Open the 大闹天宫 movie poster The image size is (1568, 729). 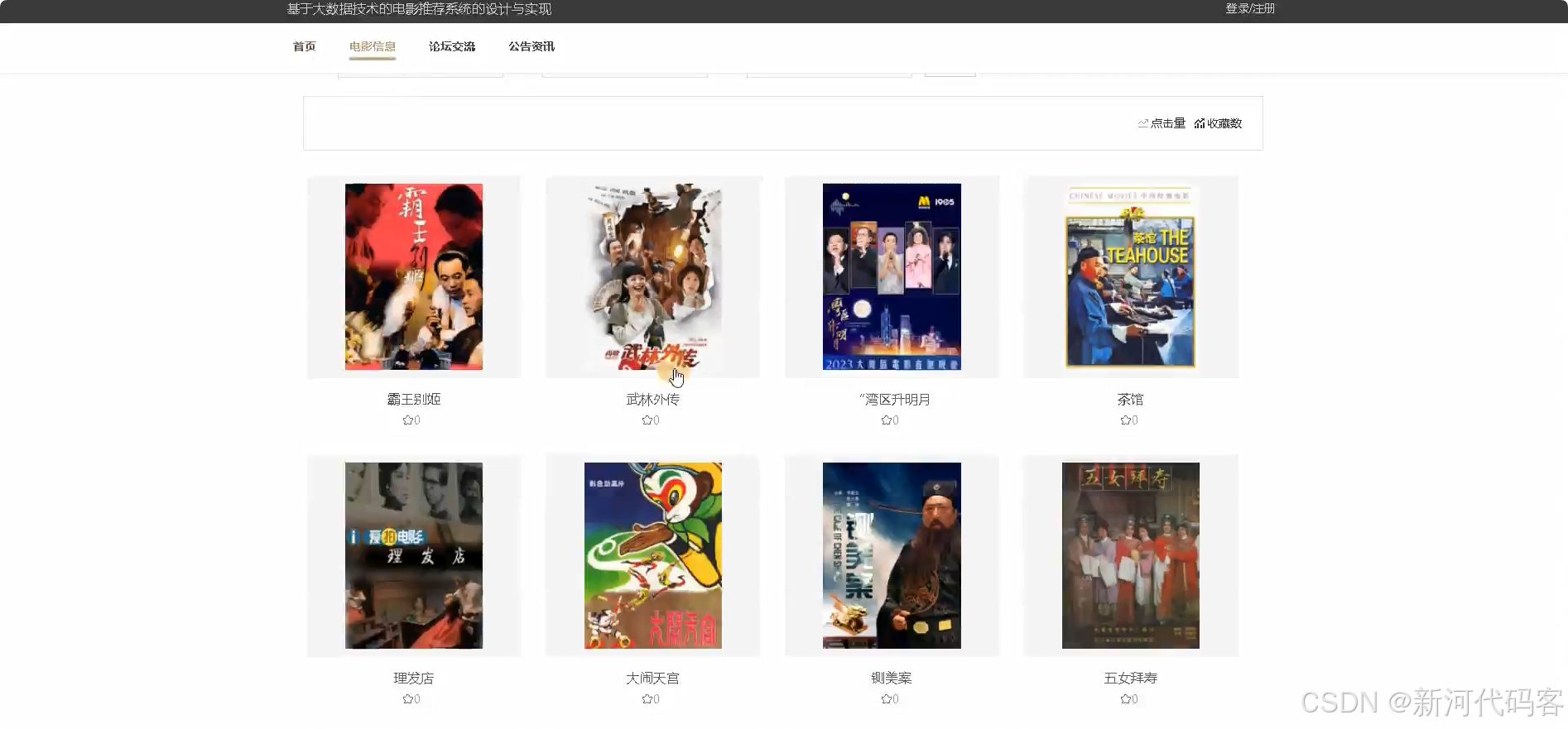pyautogui.click(x=652, y=555)
